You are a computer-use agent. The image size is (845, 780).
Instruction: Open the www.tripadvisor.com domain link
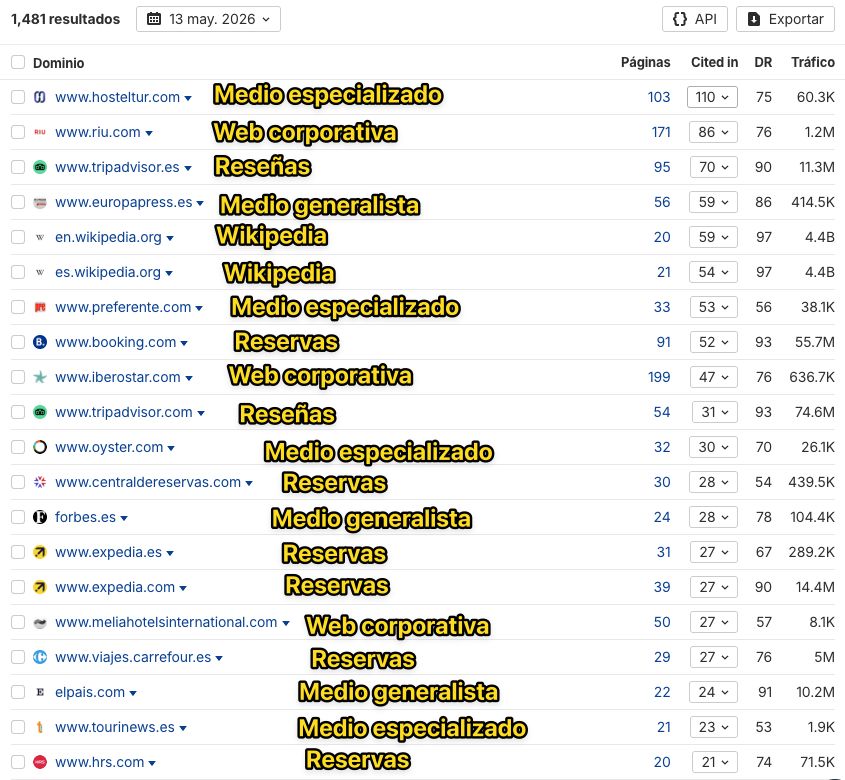123,412
